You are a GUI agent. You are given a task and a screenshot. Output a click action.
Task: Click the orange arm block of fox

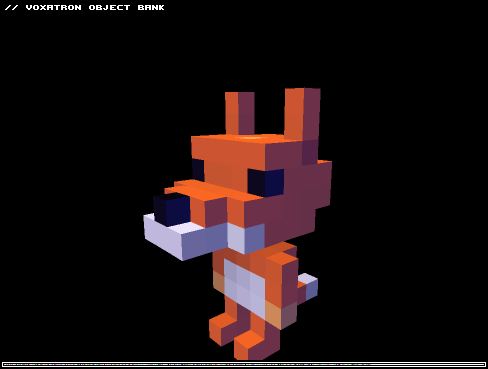(x=282, y=280)
